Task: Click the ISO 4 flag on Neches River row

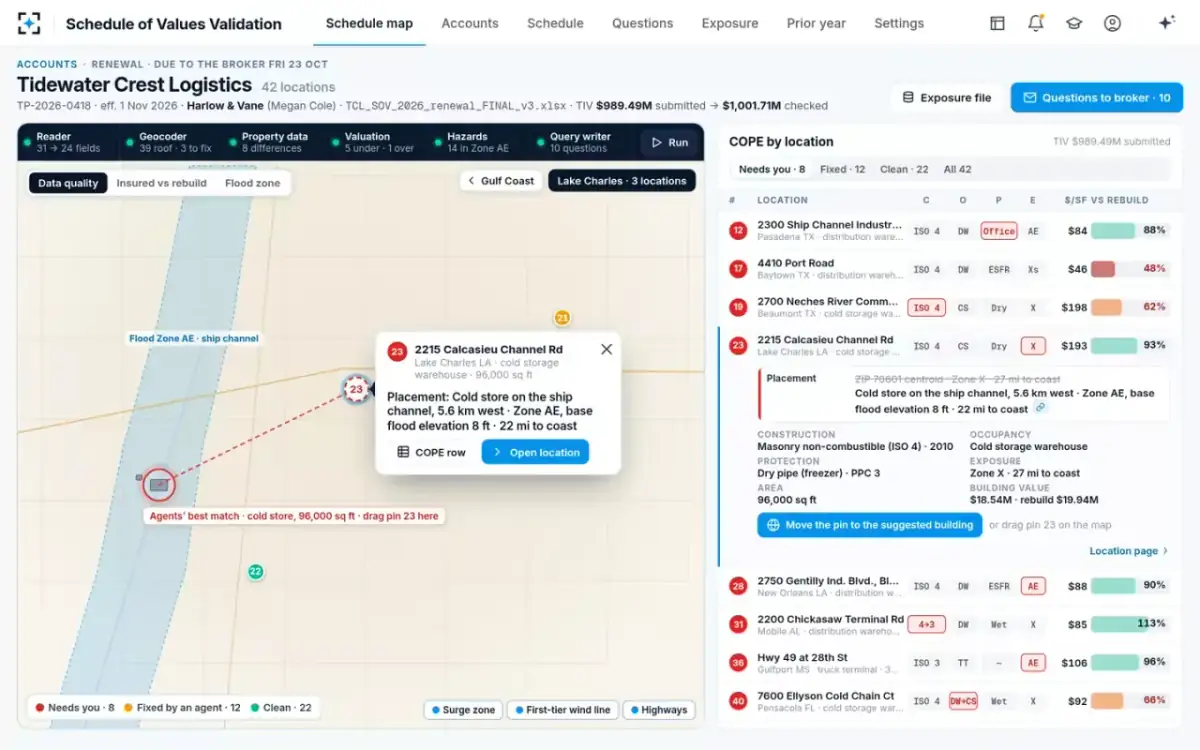Action: tap(926, 307)
